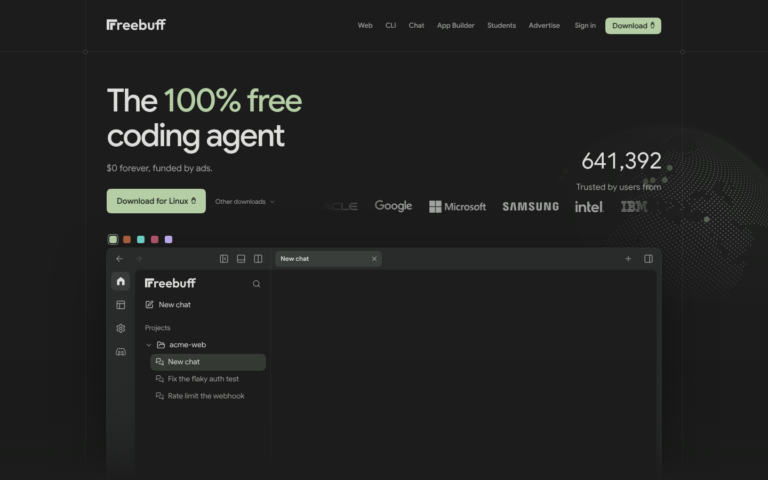Click the Freebuff logo in the header
This screenshot has width=768, height=480.
click(x=136, y=25)
